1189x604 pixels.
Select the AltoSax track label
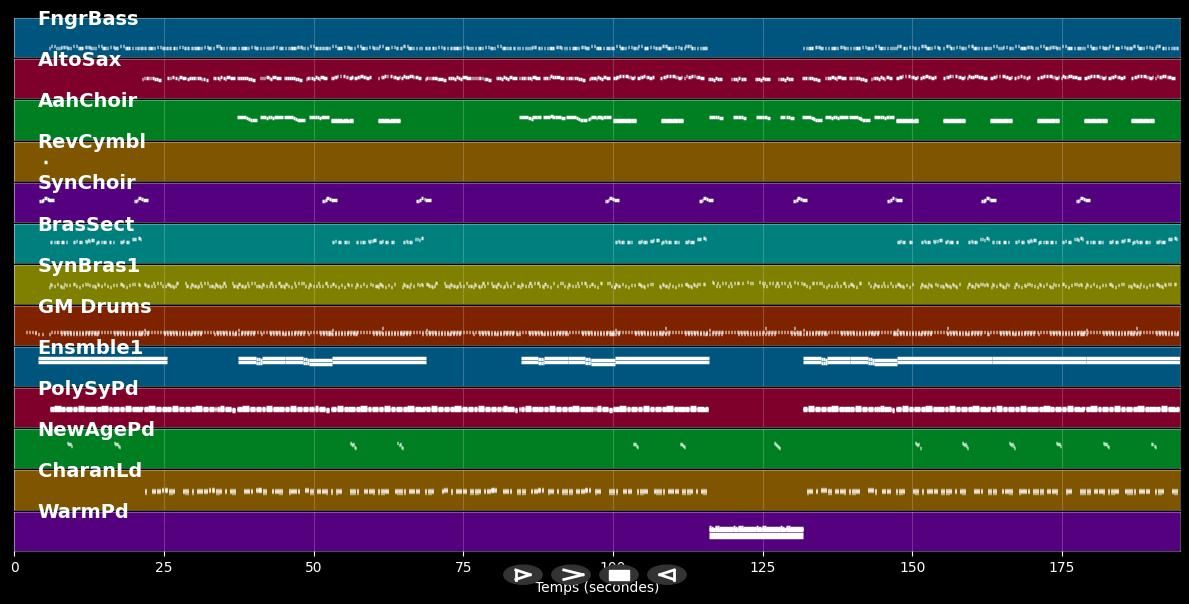[x=79, y=60]
